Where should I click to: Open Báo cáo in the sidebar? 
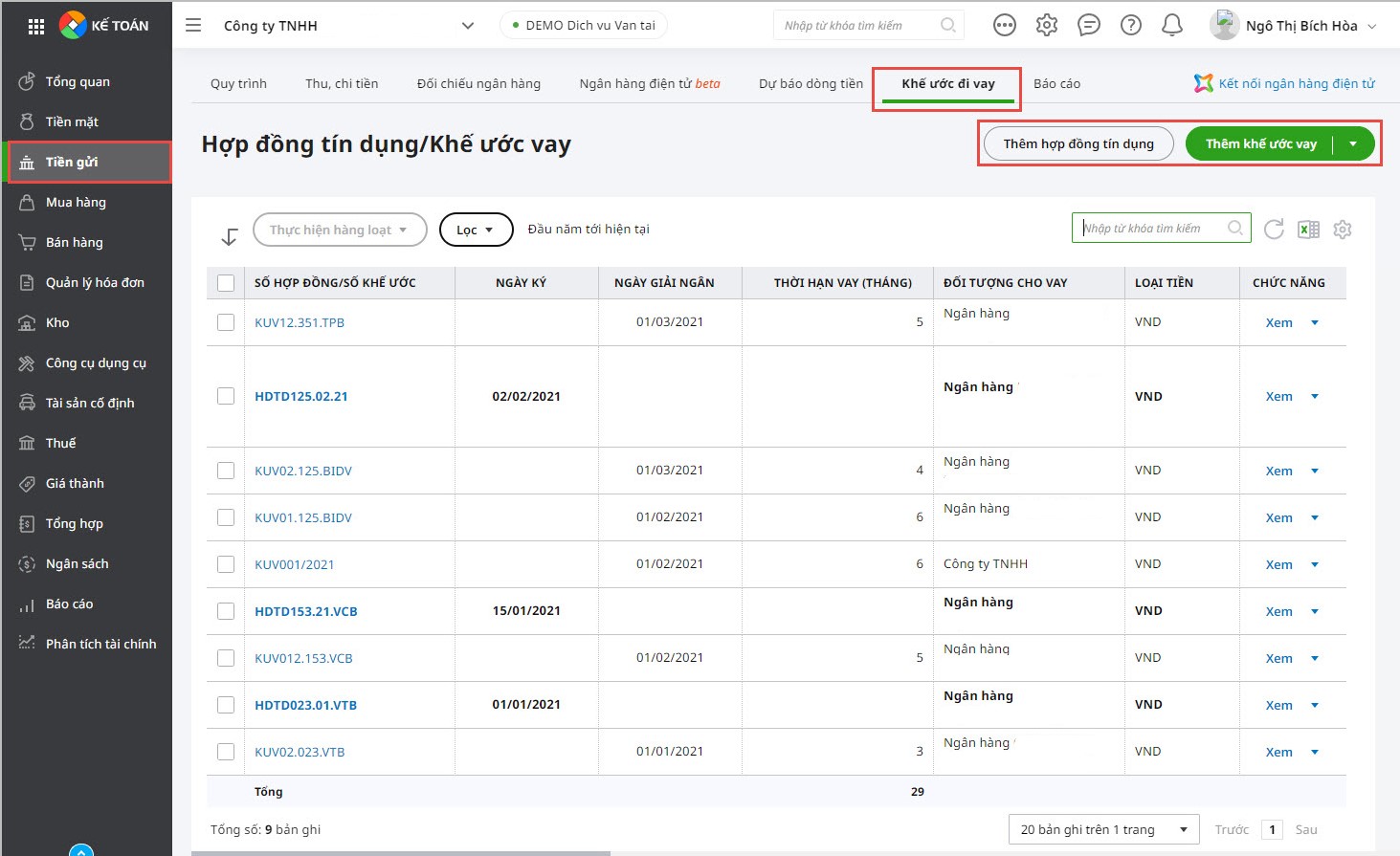click(x=69, y=604)
